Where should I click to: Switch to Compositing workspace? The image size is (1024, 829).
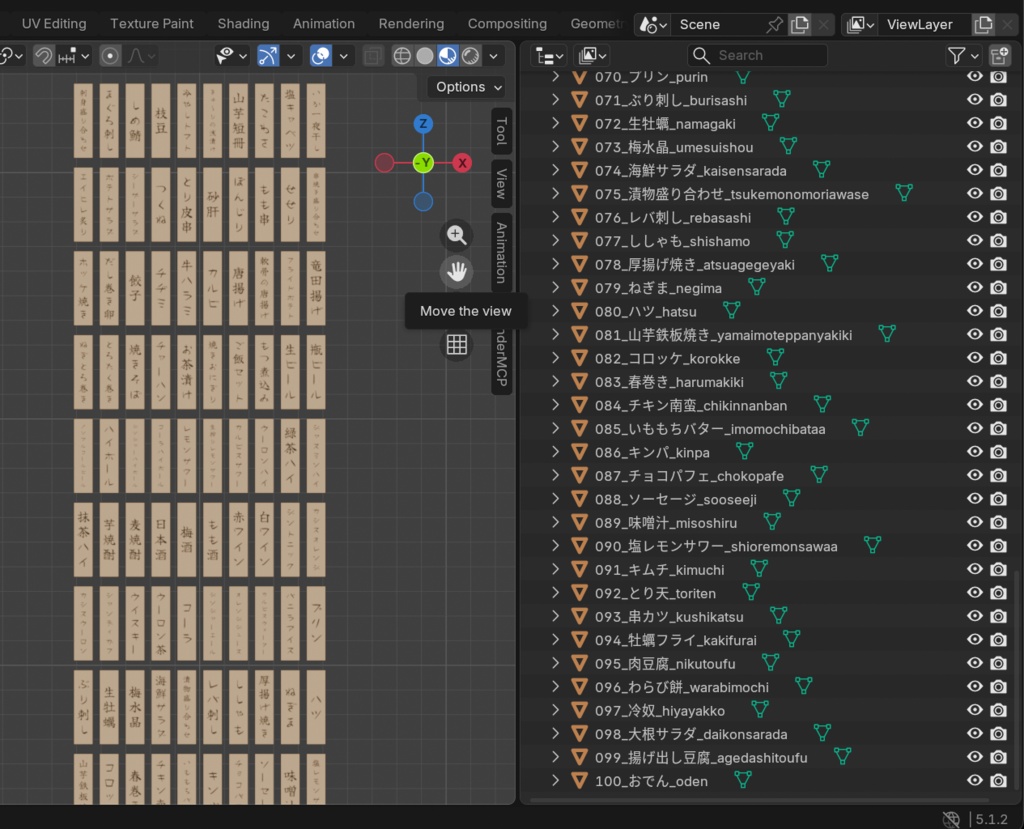pos(507,24)
